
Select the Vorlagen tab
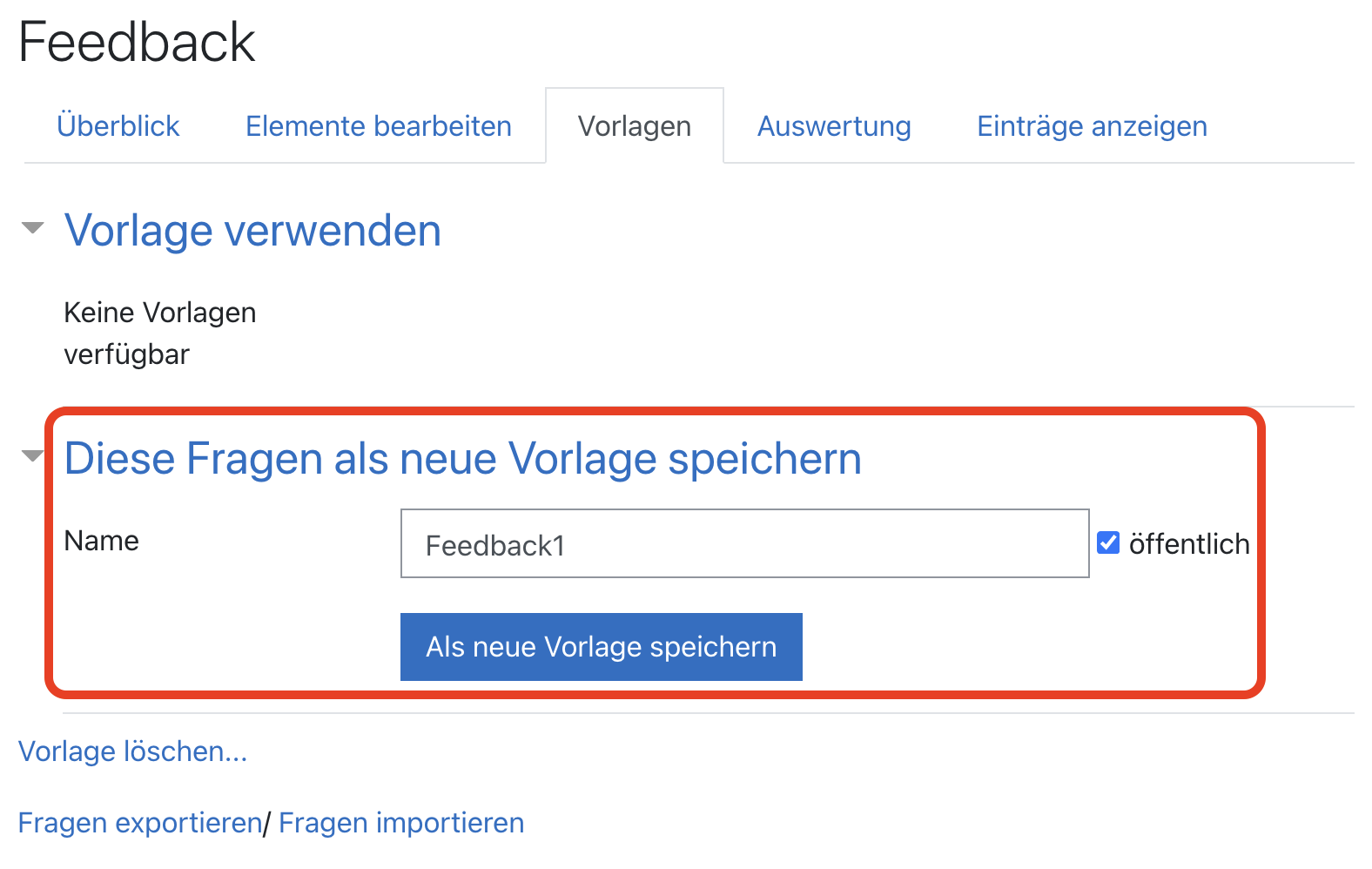[634, 126]
